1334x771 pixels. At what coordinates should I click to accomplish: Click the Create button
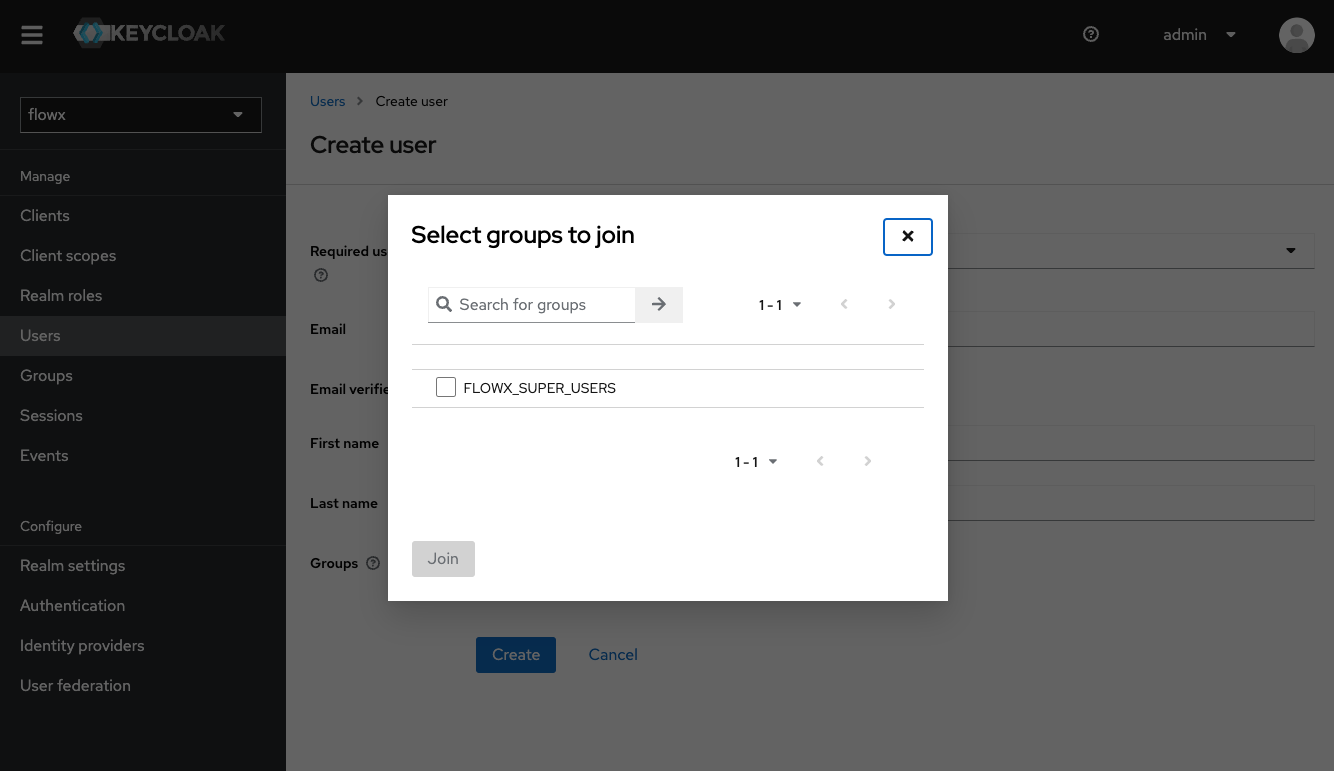[x=516, y=655]
